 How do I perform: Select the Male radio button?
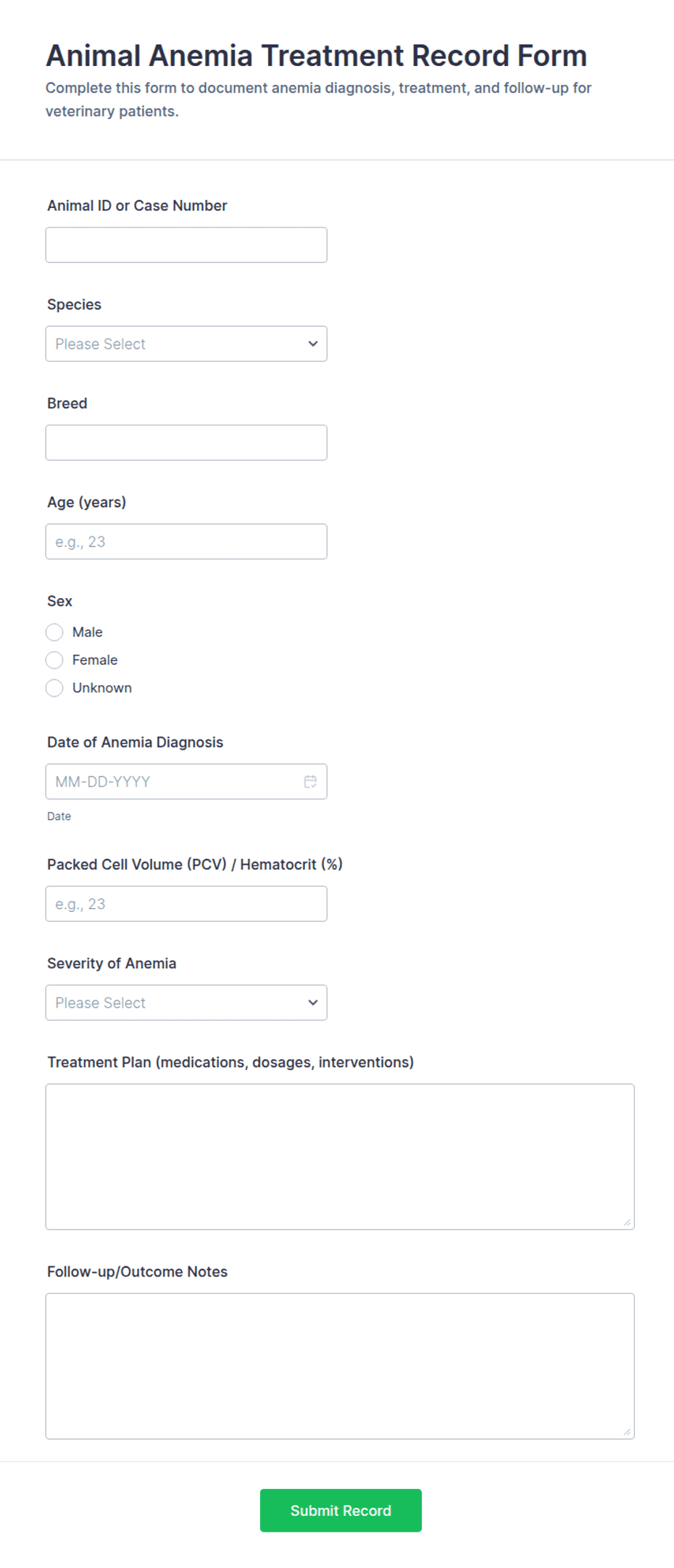(54, 632)
